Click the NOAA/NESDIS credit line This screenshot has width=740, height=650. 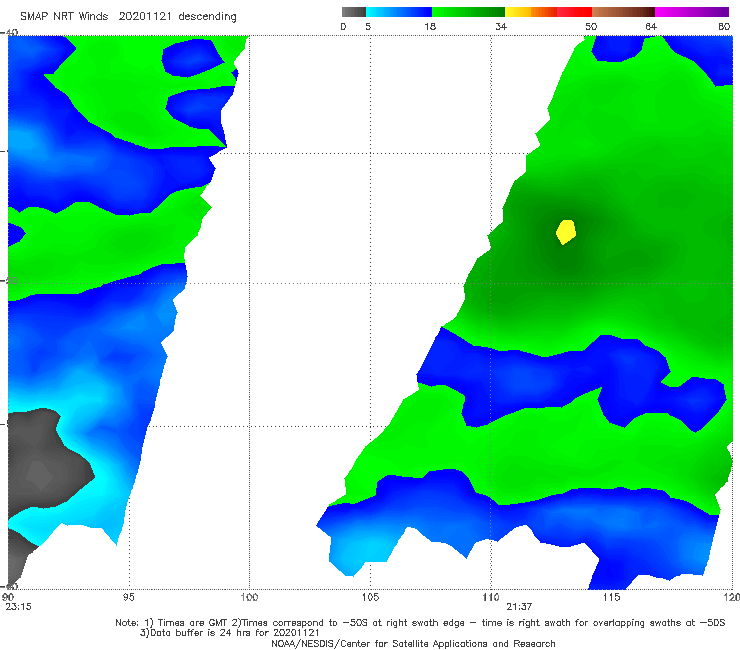click(x=413, y=643)
